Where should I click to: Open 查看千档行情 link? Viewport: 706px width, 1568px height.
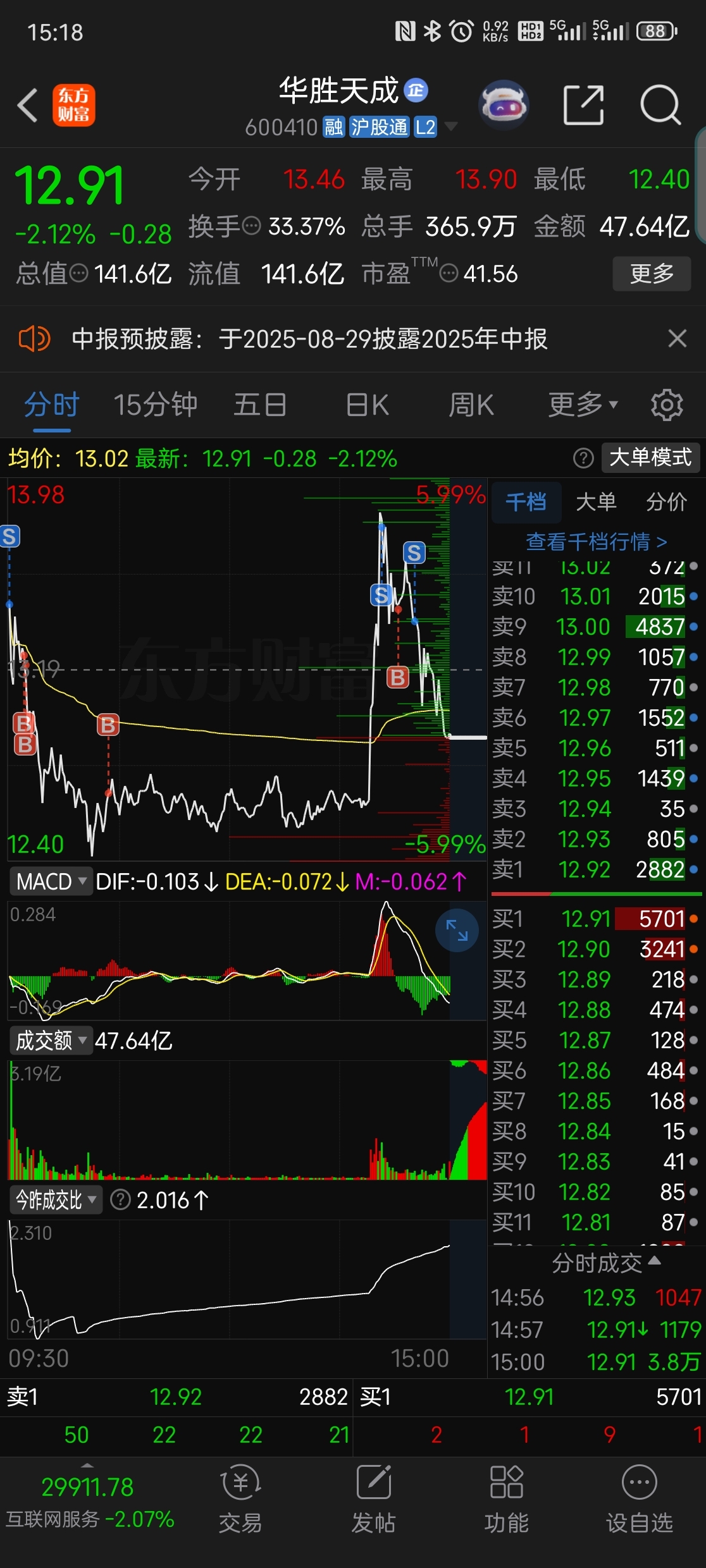[x=597, y=541]
